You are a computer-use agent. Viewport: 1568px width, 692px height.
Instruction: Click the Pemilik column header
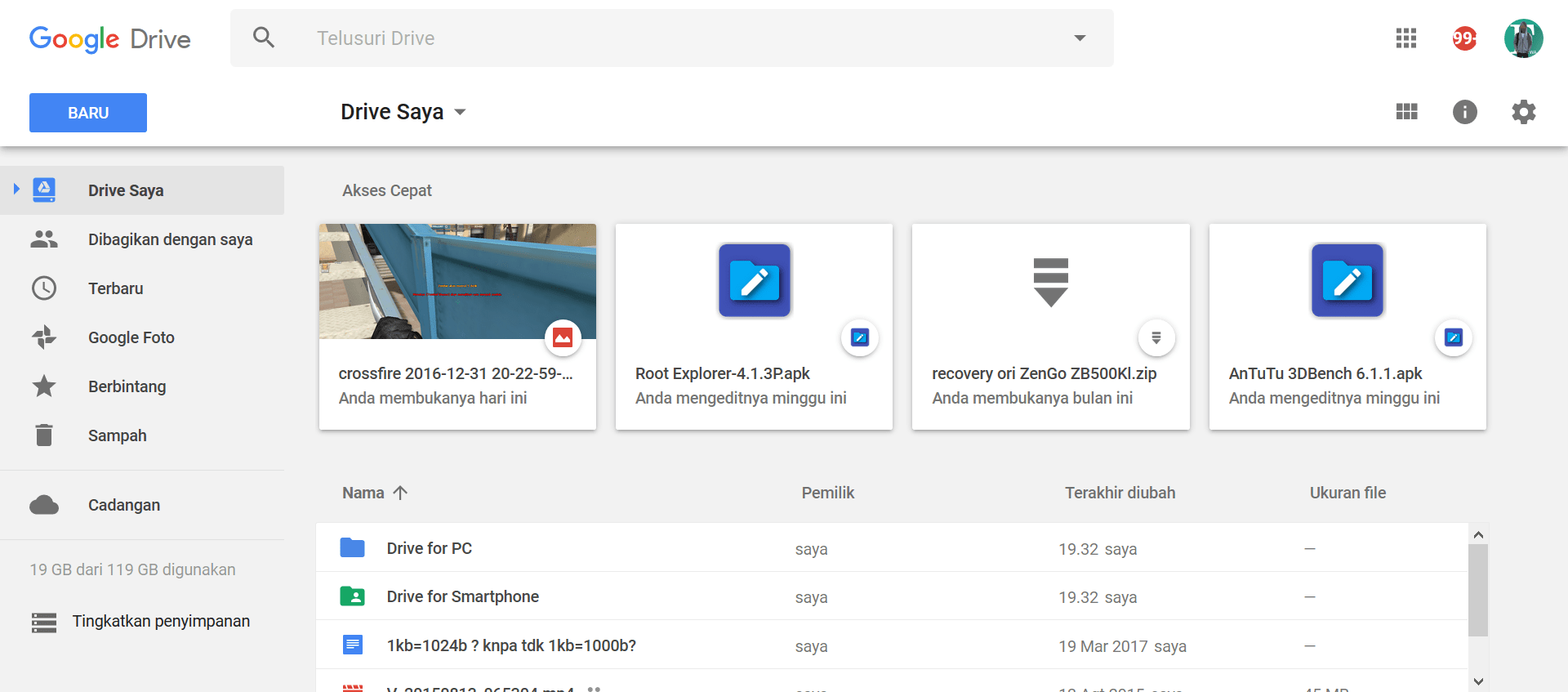827,493
